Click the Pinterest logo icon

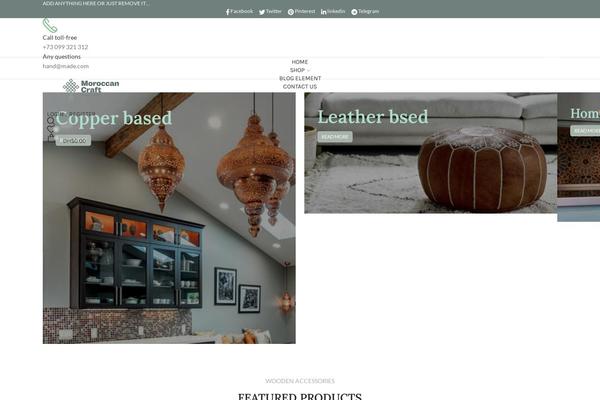coord(291,12)
